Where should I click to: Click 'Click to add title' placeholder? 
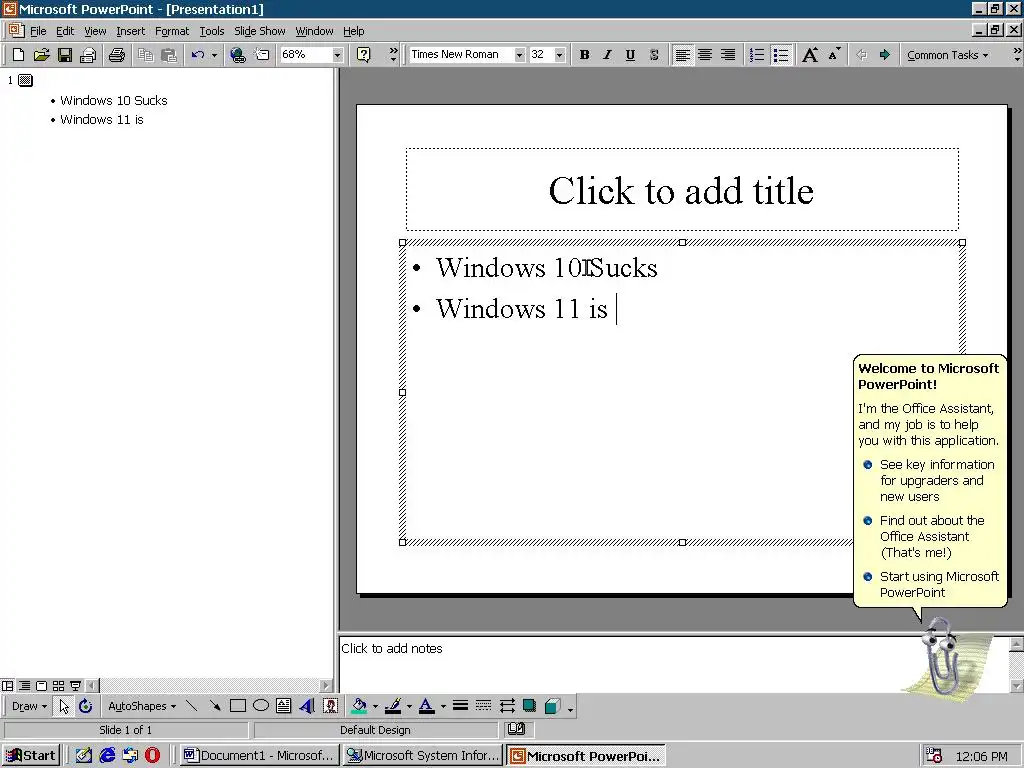[682, 190]
